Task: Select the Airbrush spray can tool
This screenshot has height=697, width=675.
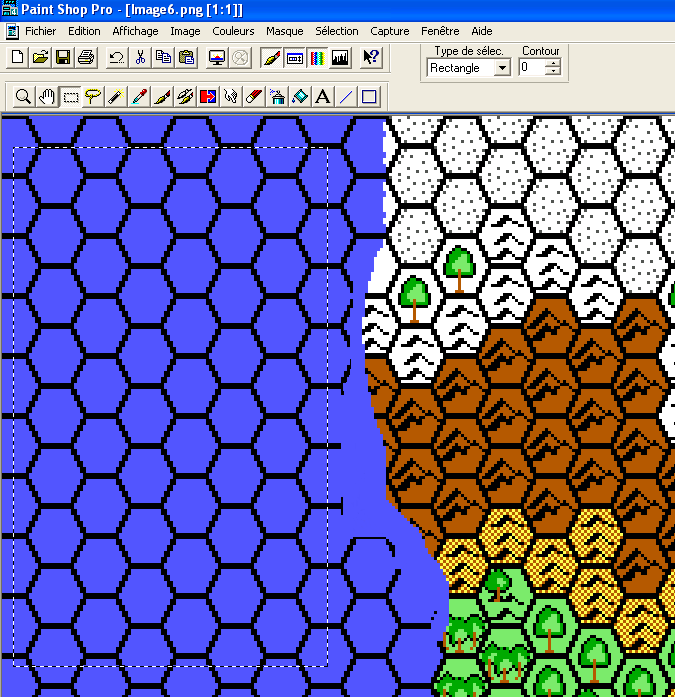Action: [x=277, y=96]
